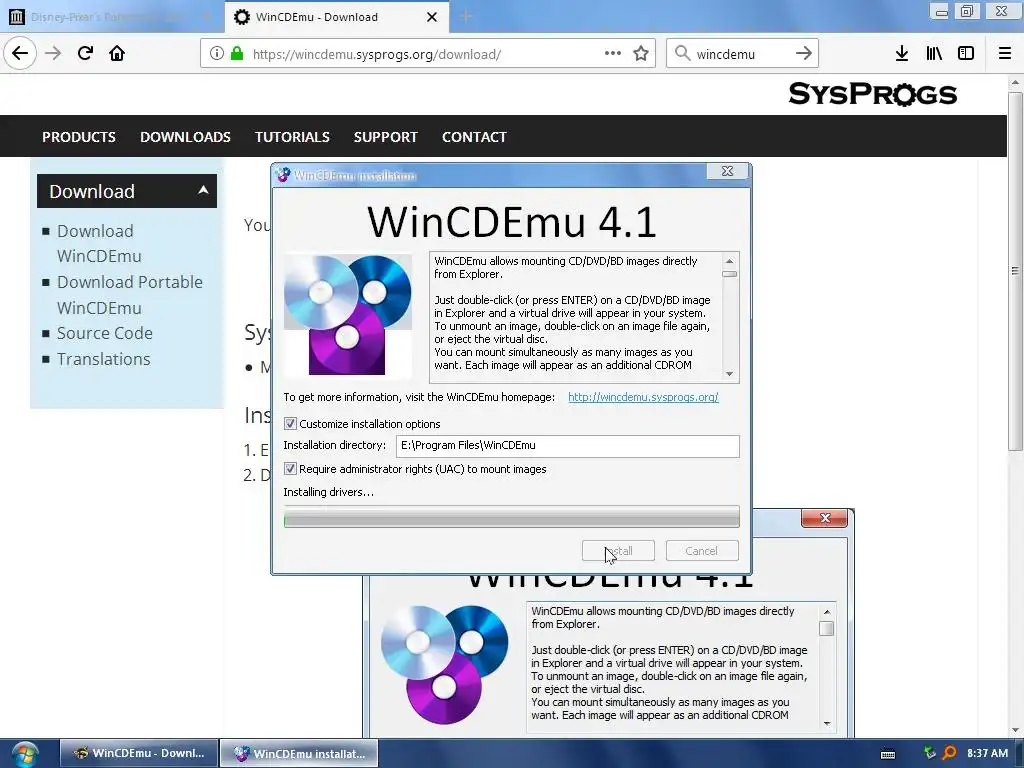This screenshot has width=1024, height=768.
Task: Click the scroll up arrow in installer description
Action: [729, 261]
